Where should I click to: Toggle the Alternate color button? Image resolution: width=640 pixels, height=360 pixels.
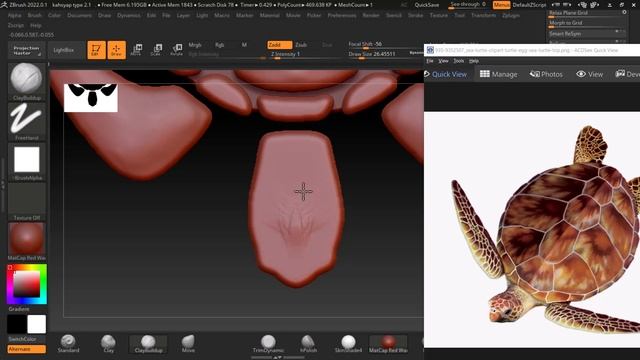pos(27,349)
